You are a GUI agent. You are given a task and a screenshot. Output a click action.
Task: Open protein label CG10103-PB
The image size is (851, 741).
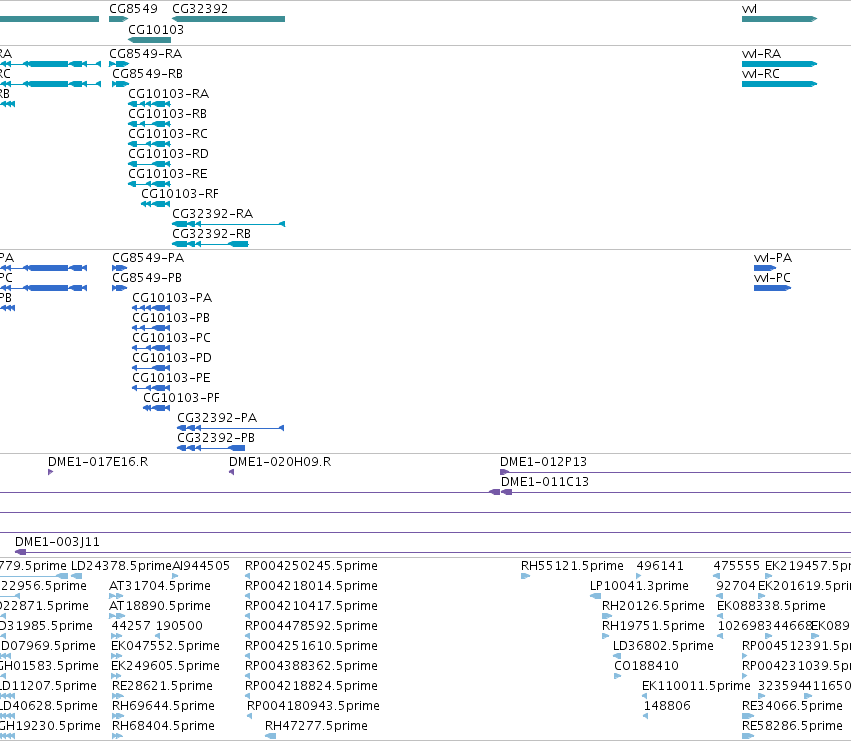click(171, 318)
